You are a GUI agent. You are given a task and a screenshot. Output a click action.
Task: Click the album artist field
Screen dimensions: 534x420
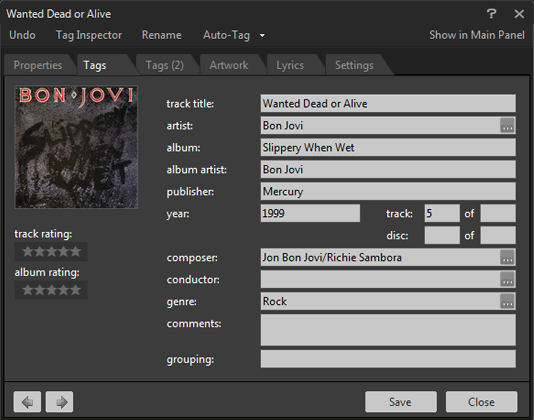(388, 170)
